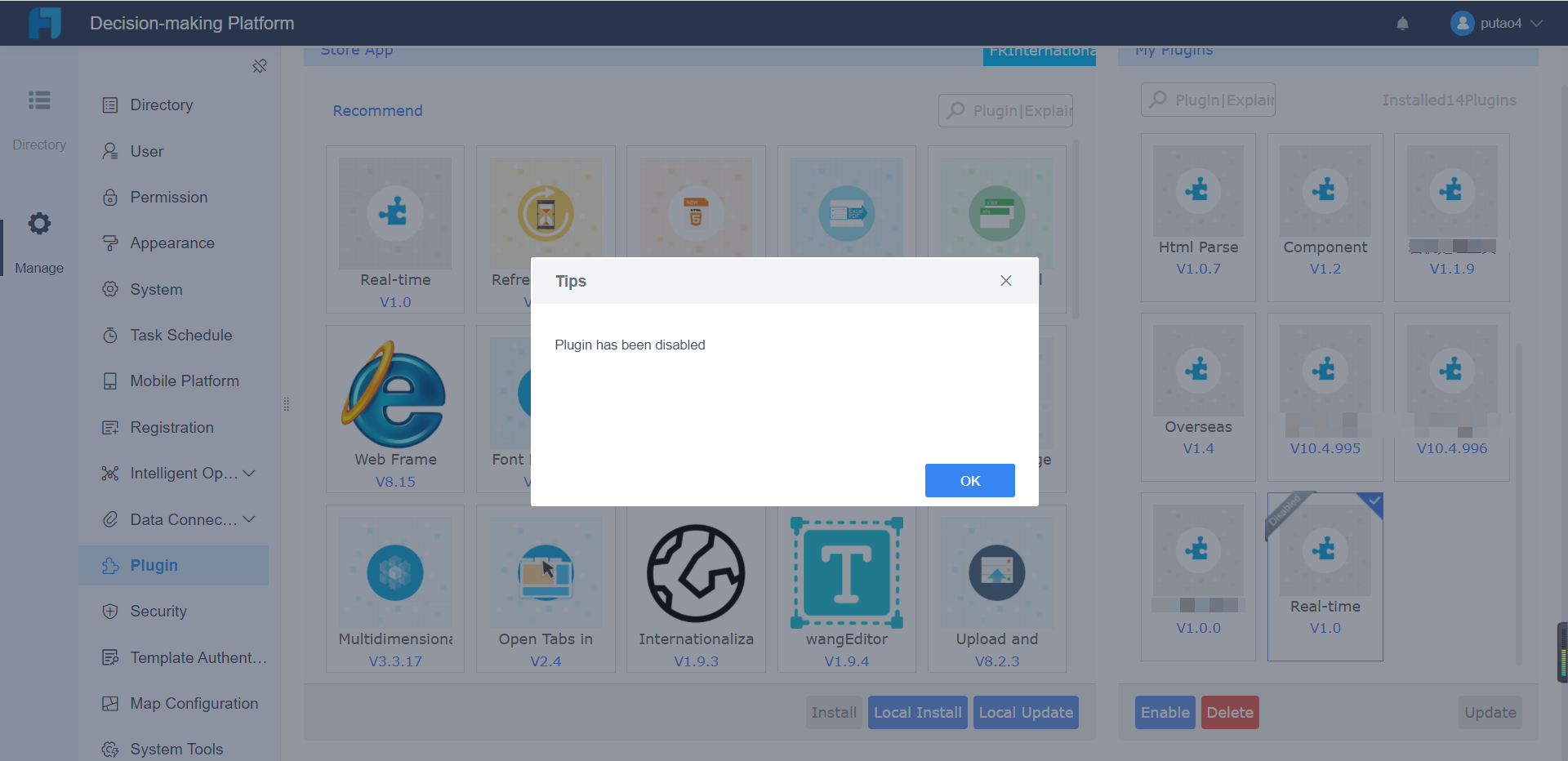The height and width of the screenshot is (761, 1568).
Task: Click the user avatar icon
Action: click(x=1462, y=24)
